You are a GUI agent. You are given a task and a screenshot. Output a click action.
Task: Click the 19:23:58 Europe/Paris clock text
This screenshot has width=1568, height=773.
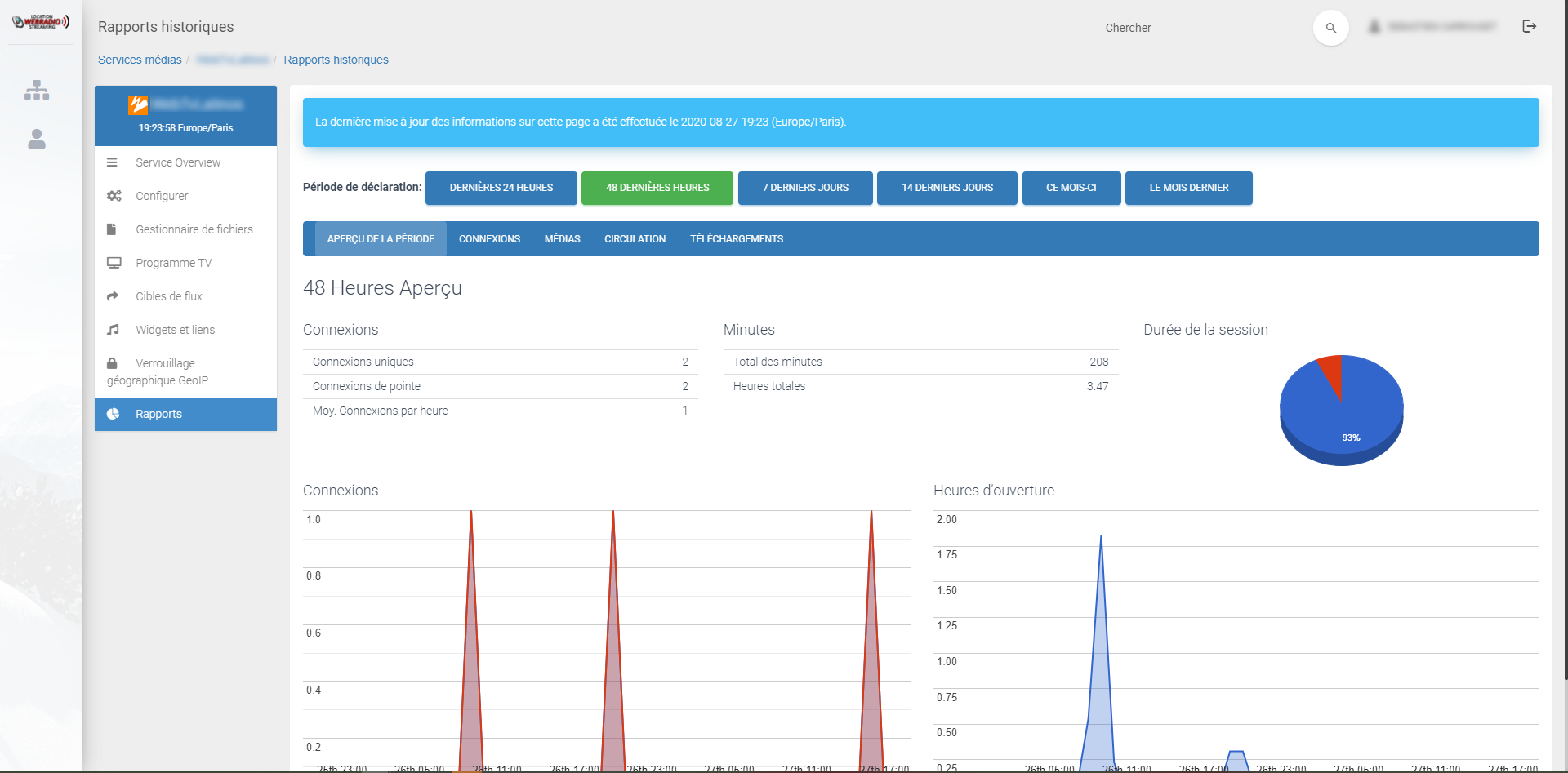click(185, 128)
